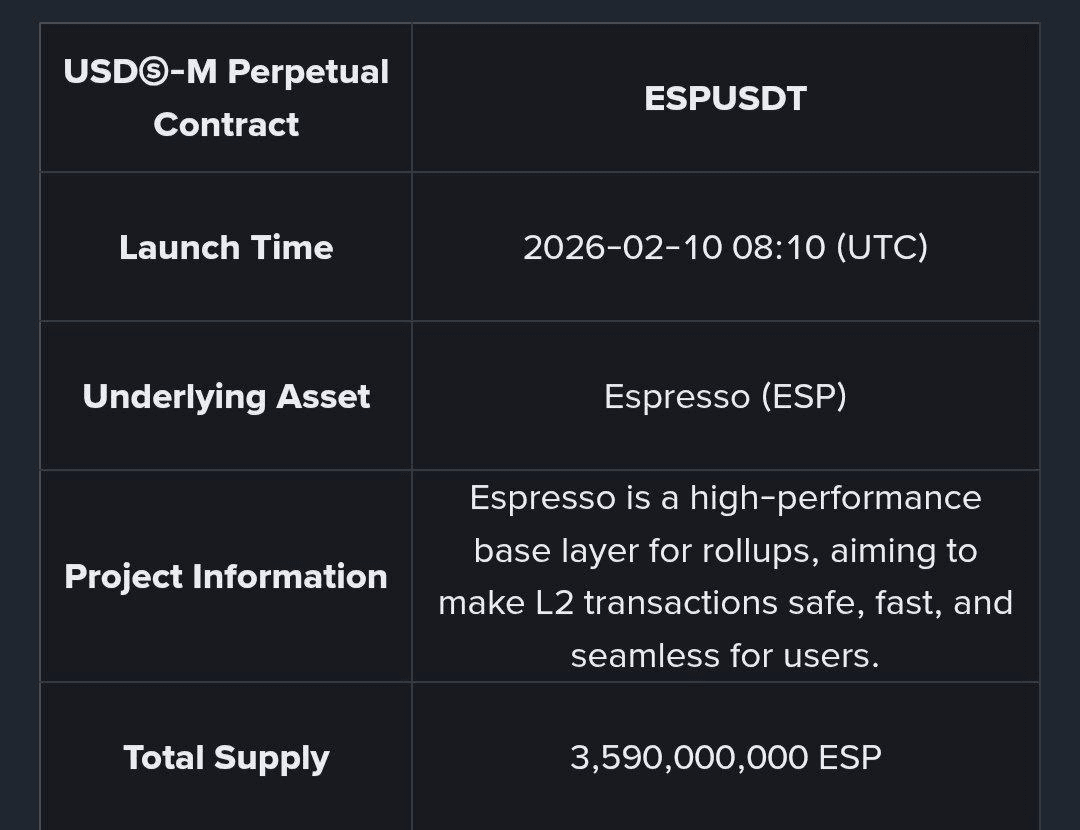1080x830 pixels.
Task: Select the Underlying Asset label
Action: coord(226,396)
